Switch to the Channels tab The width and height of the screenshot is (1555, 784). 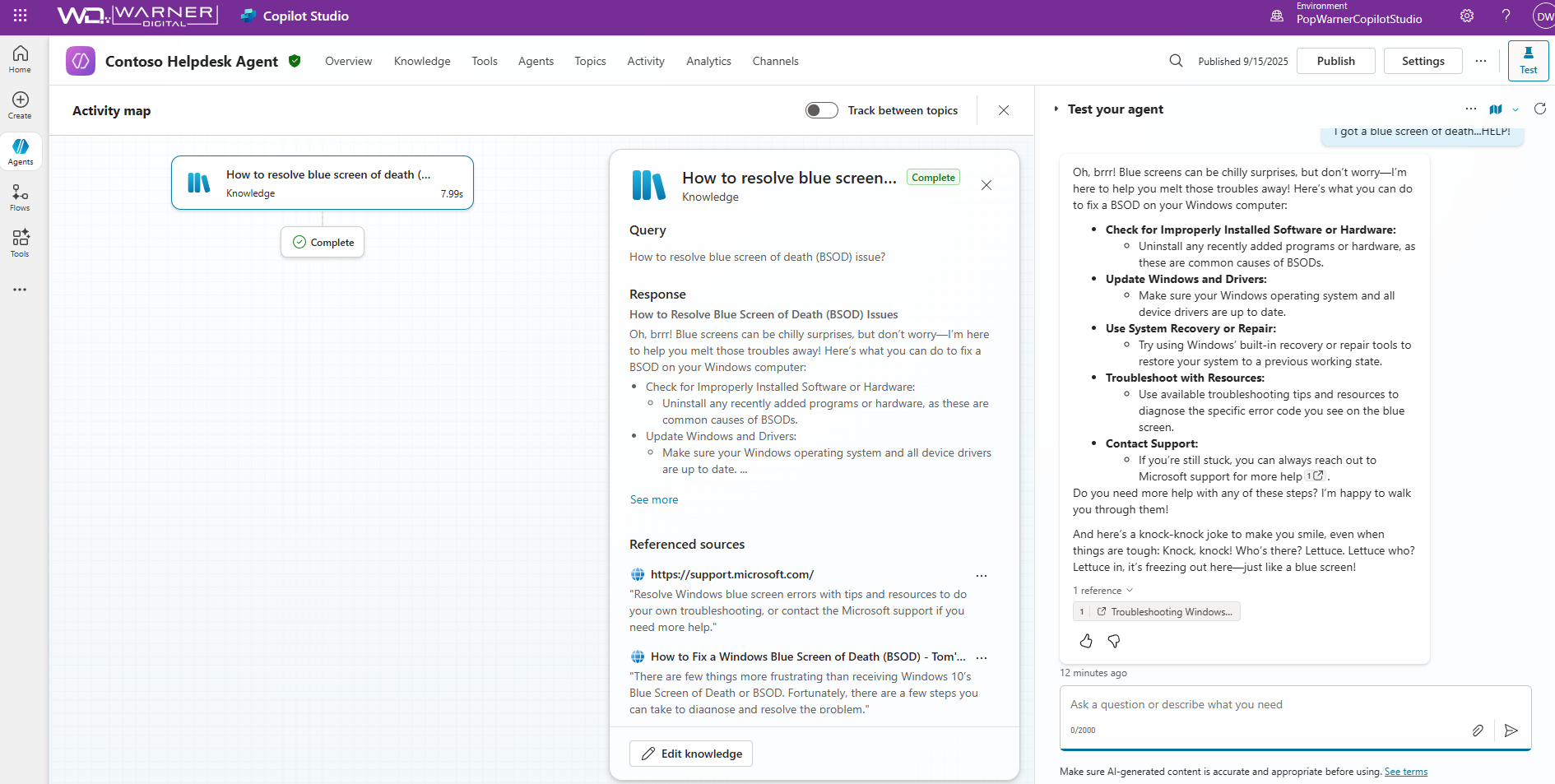pos(775,61)
